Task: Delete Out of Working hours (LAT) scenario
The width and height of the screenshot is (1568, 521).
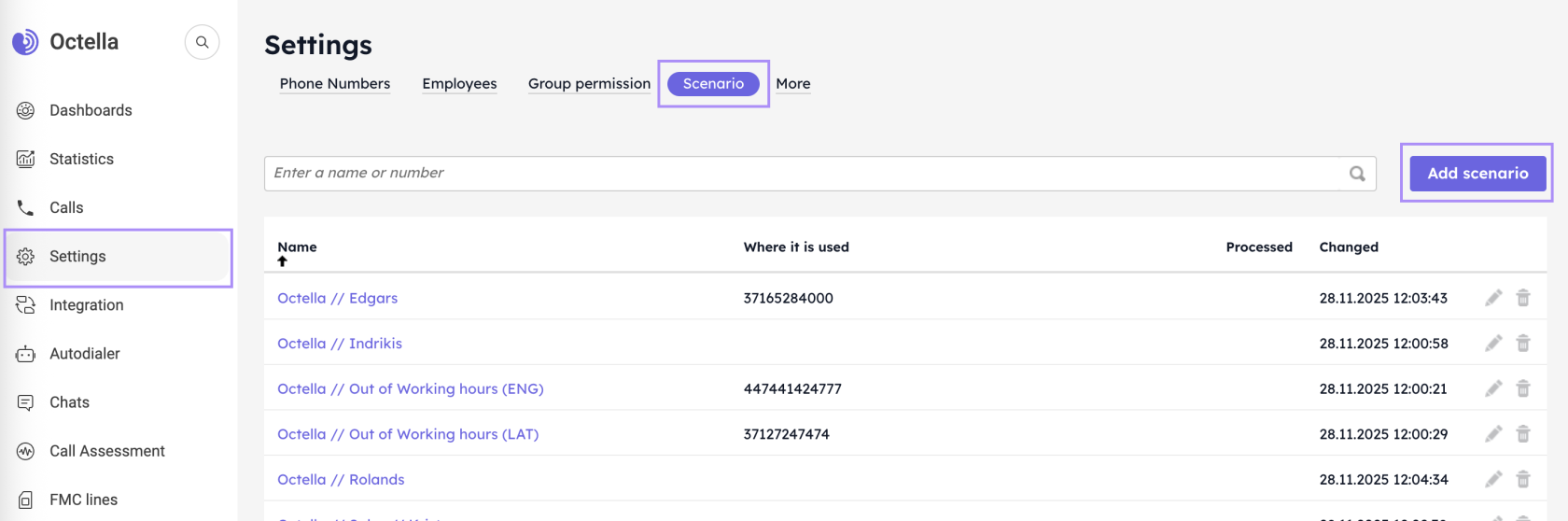Action: [1523, 434]
